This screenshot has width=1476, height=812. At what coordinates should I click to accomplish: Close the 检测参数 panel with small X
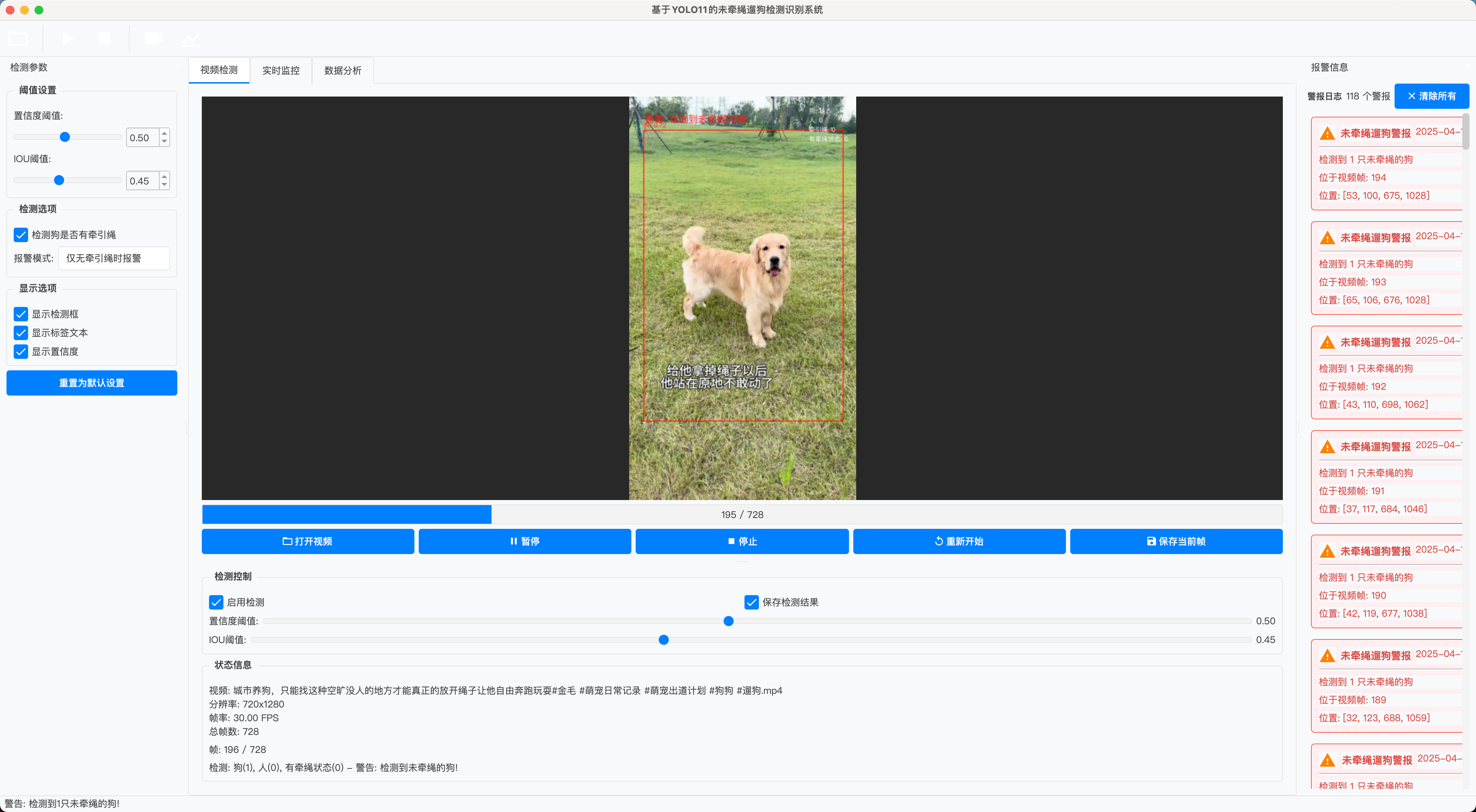point(176,67)
